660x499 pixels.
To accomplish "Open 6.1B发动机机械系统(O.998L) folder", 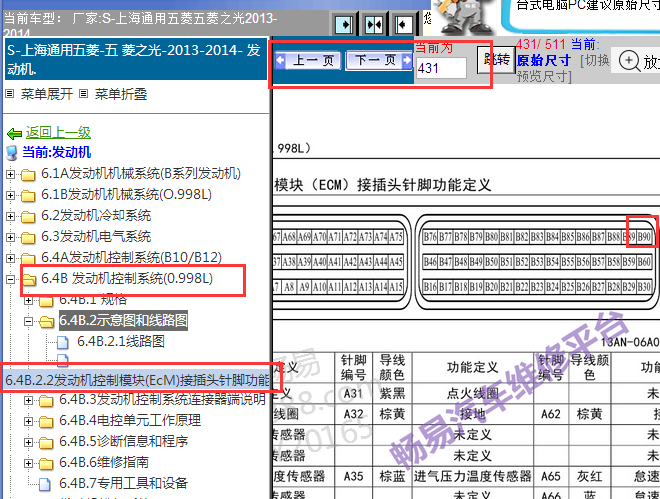I will click(127, 194).
